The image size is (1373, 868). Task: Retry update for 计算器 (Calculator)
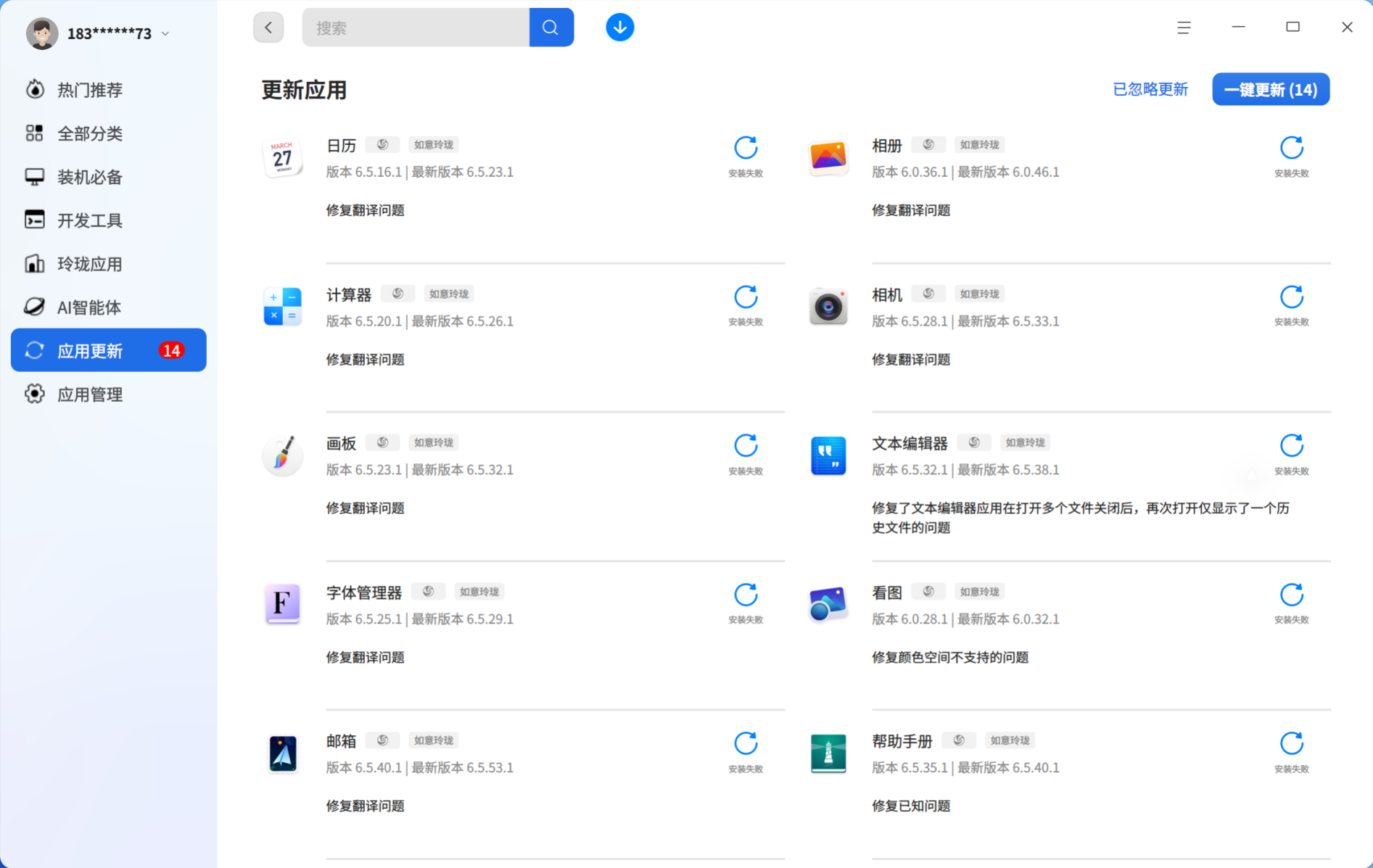746,297
